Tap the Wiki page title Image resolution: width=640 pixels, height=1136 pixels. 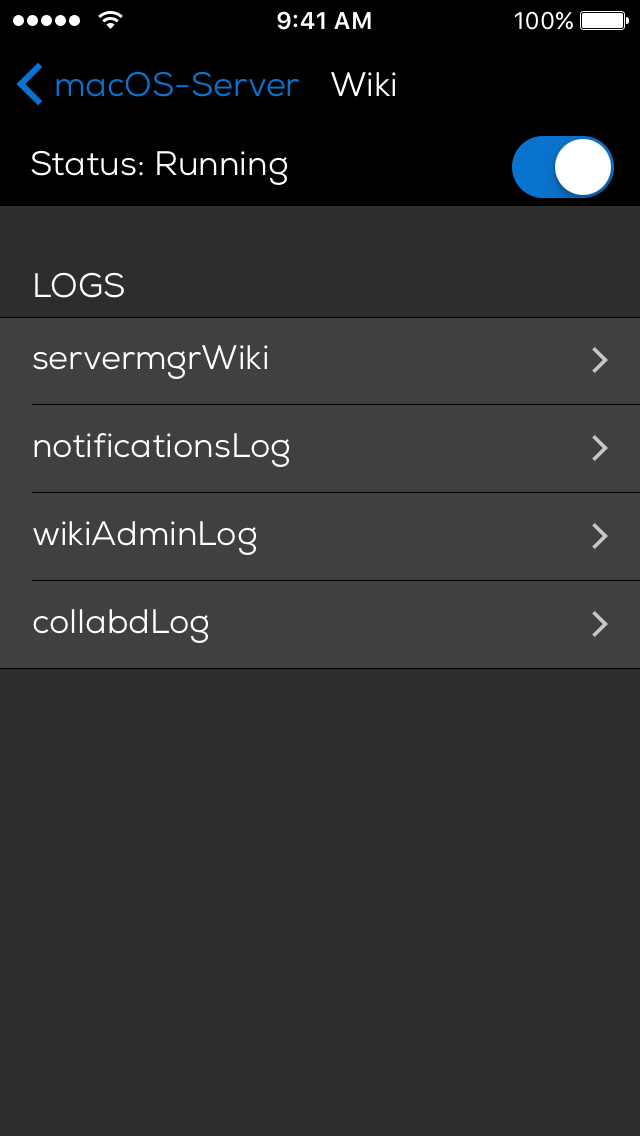click(x=364, y=85)
